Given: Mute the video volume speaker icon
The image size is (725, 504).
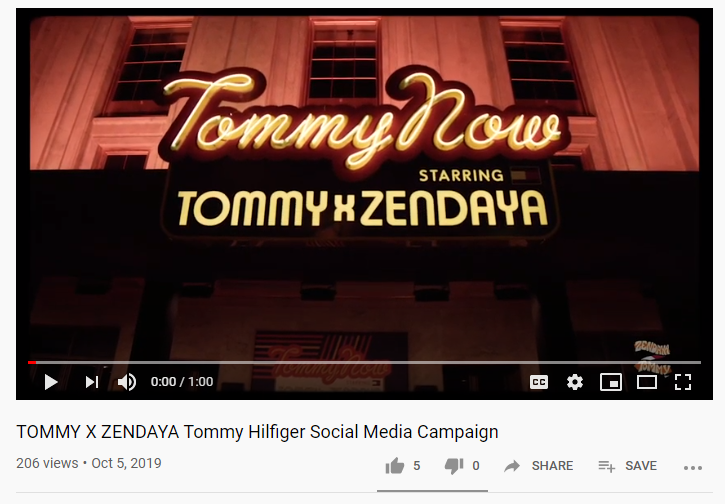Looking at the screenshot, I should tap(126, 382).
